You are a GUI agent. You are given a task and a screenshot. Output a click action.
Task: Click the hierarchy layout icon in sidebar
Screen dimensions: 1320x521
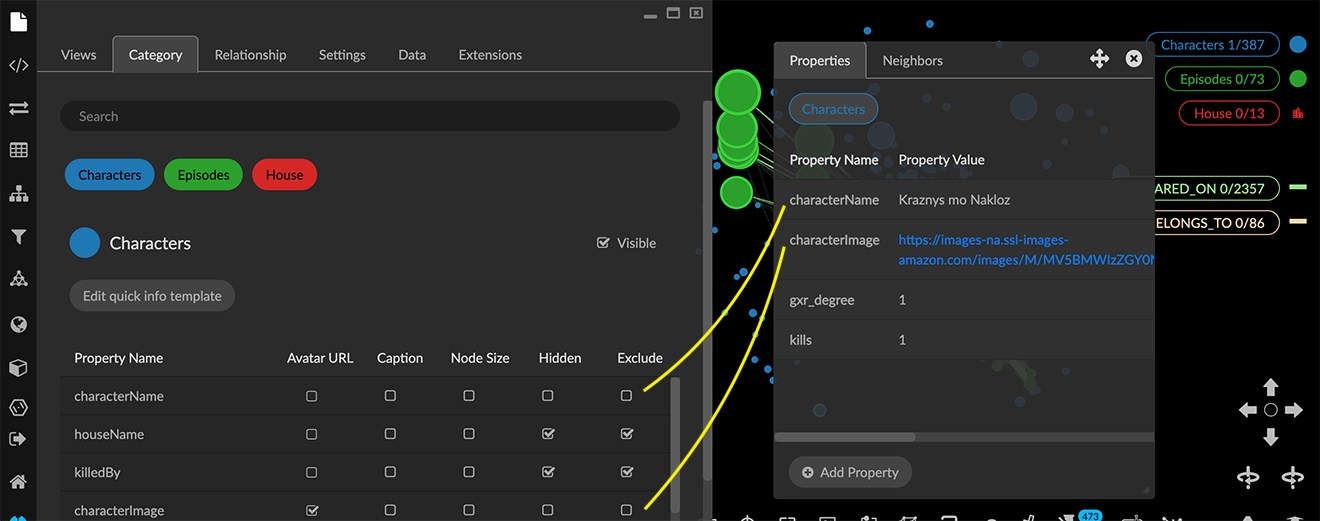point(18,194)
